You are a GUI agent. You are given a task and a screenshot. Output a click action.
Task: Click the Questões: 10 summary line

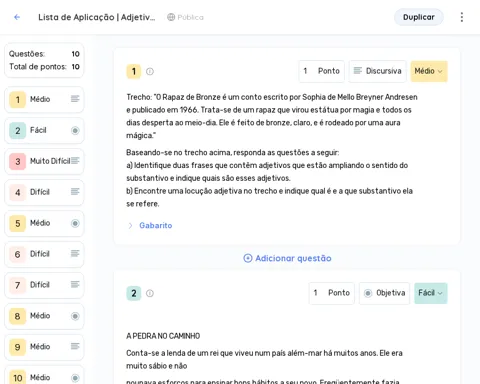[44, 54]
